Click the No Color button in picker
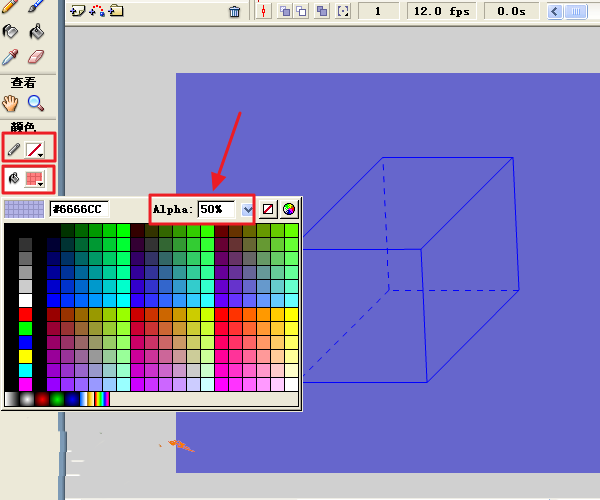Screen dimensions: 600x500 point(268,209)
